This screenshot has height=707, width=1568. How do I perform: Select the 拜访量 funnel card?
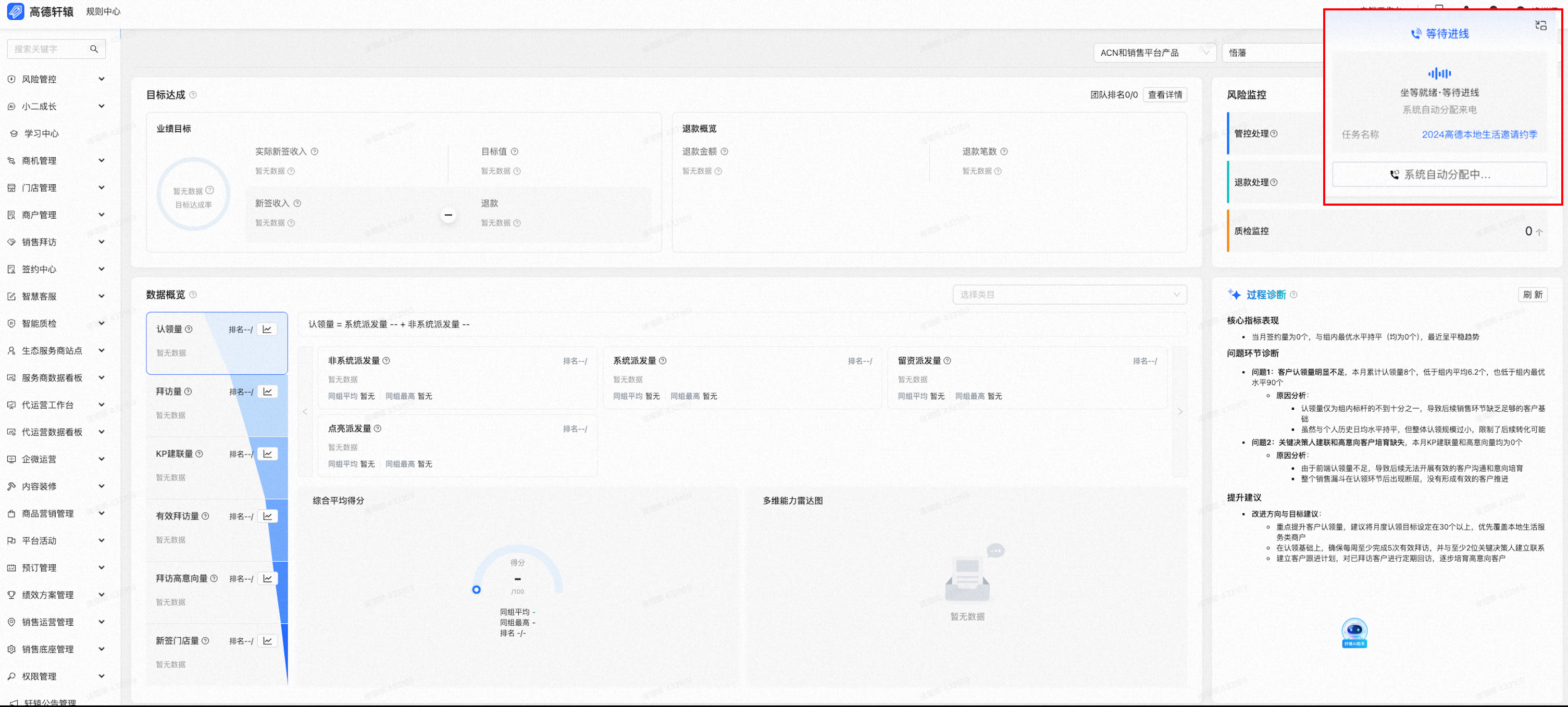[x=217, y=405]
